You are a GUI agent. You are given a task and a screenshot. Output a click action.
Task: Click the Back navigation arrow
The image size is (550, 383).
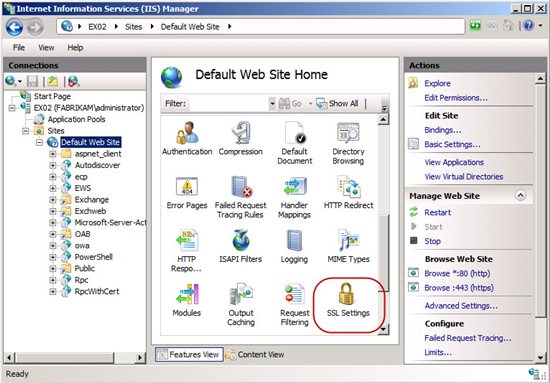14,27
